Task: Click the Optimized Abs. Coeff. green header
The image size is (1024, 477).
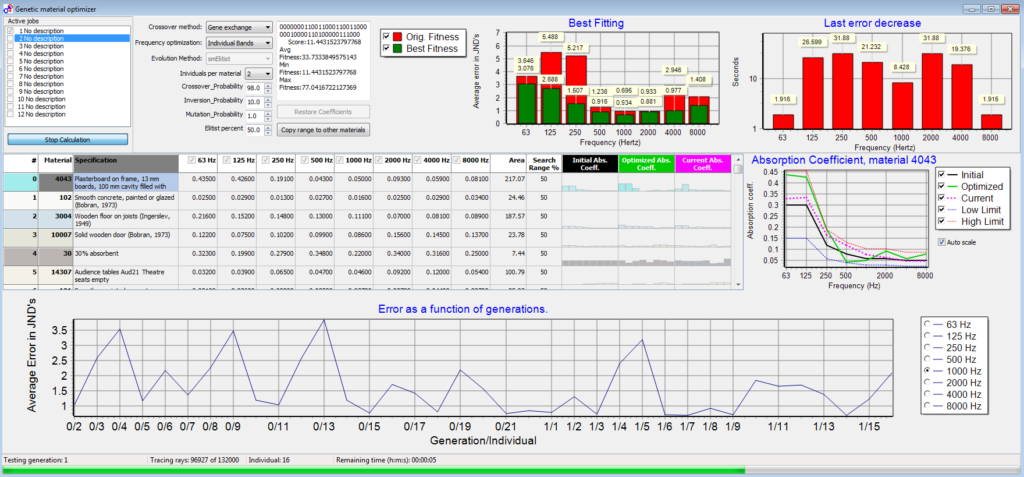Action: (x=646, y=163)
